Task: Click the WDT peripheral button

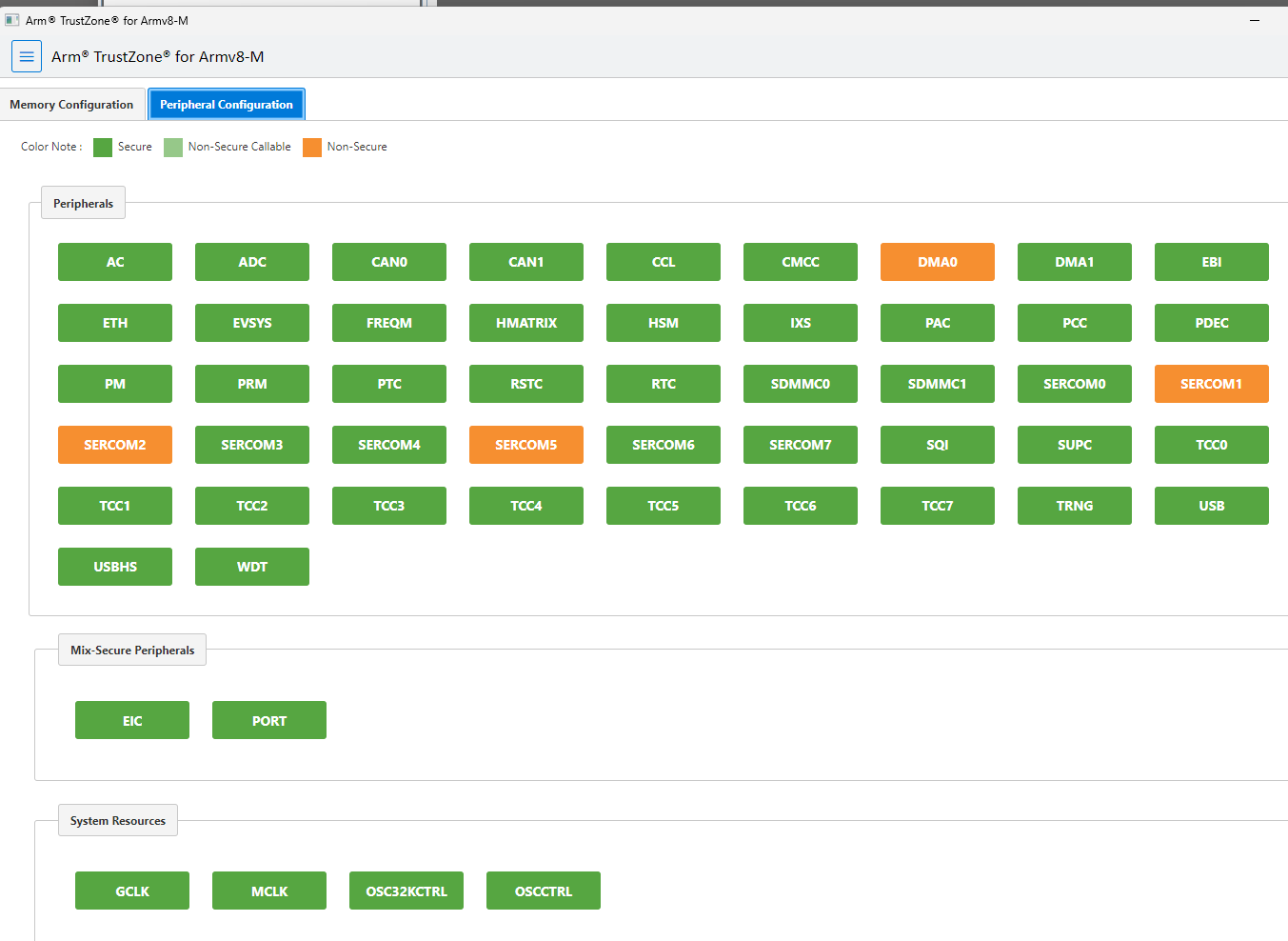Action: coord(252,567)
